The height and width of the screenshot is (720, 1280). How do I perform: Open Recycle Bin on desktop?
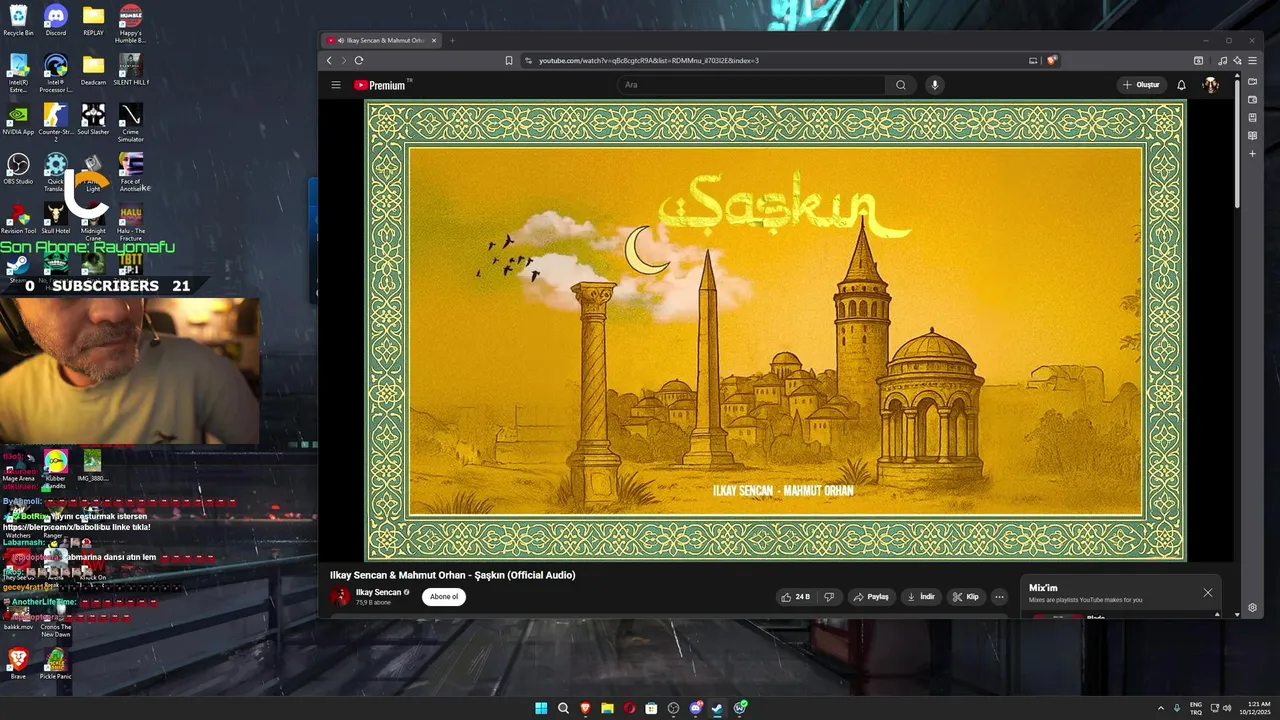coord(18,20)
